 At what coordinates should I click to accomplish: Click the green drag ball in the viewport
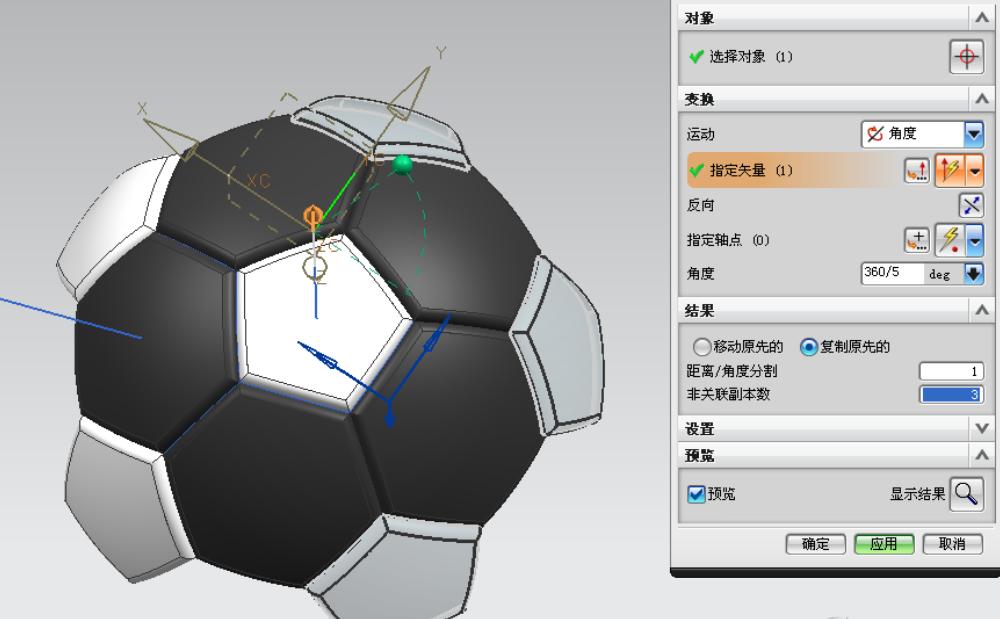404,165
